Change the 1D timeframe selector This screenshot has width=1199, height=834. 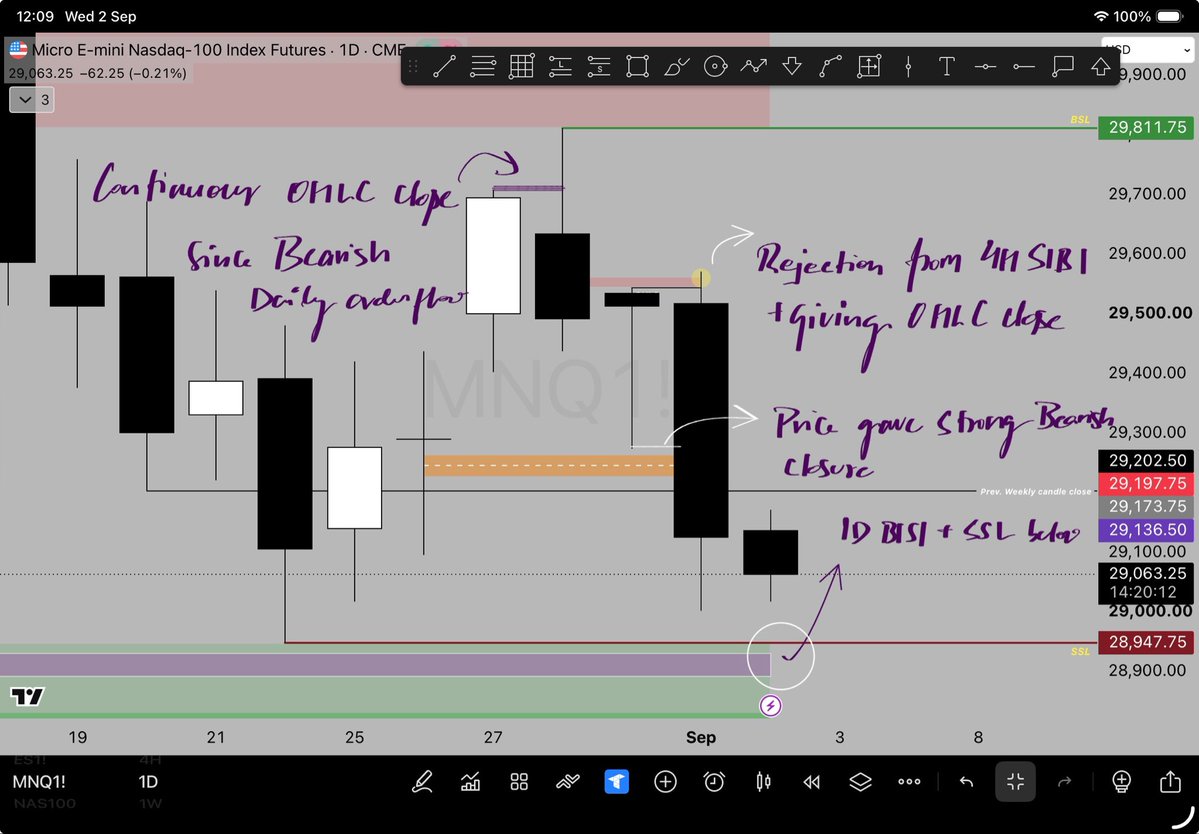[x=148, y=782]
